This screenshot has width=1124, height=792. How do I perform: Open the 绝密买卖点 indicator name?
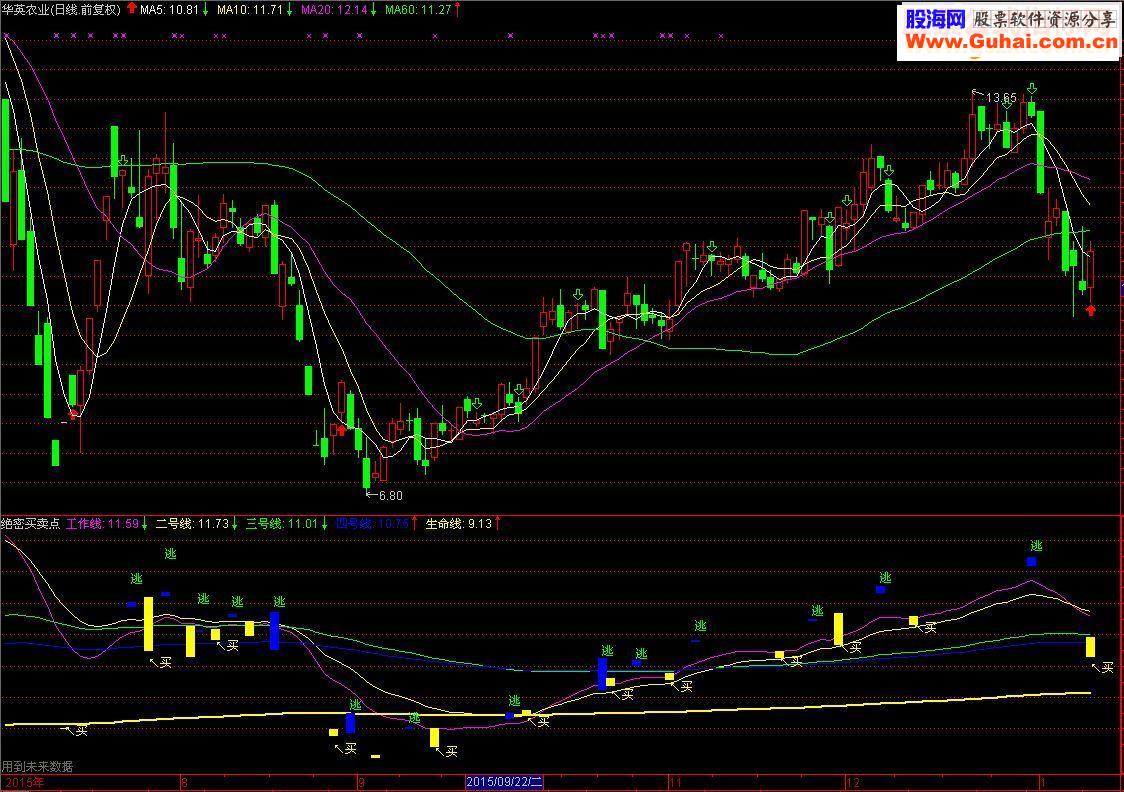tap(30, 524)
